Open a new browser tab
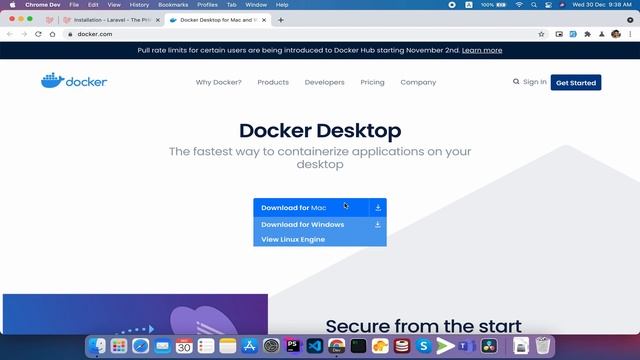This screenshot has height=360, width=640. point(280,20)
